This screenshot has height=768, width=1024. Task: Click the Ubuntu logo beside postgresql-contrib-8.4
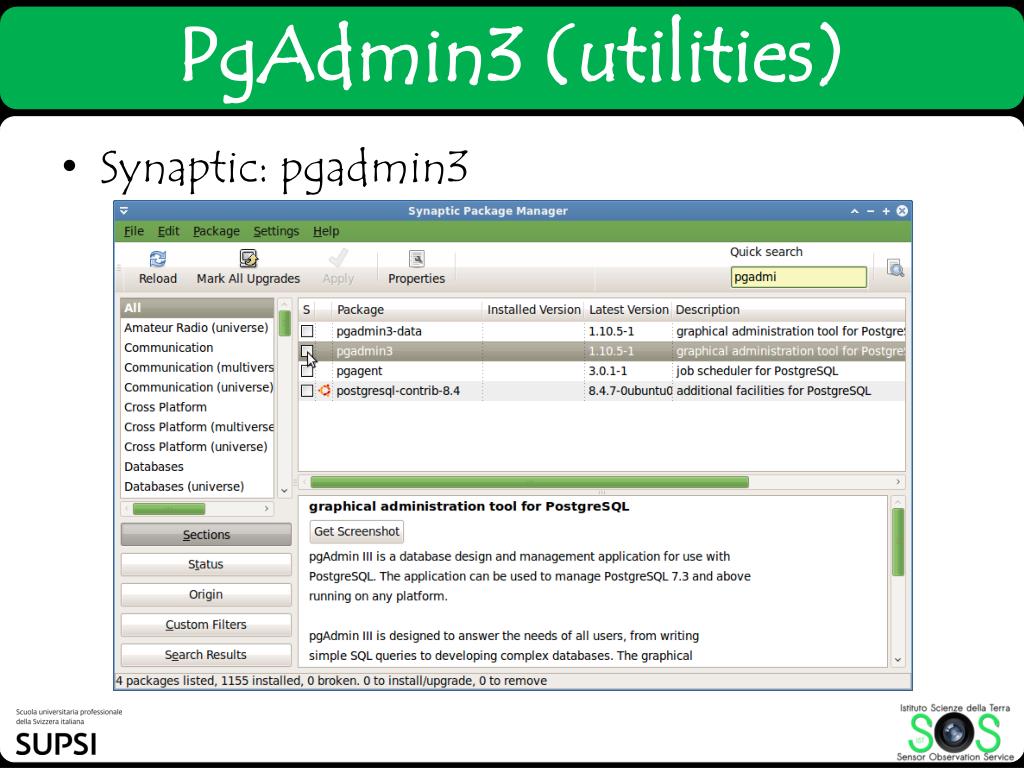point(324,391)
